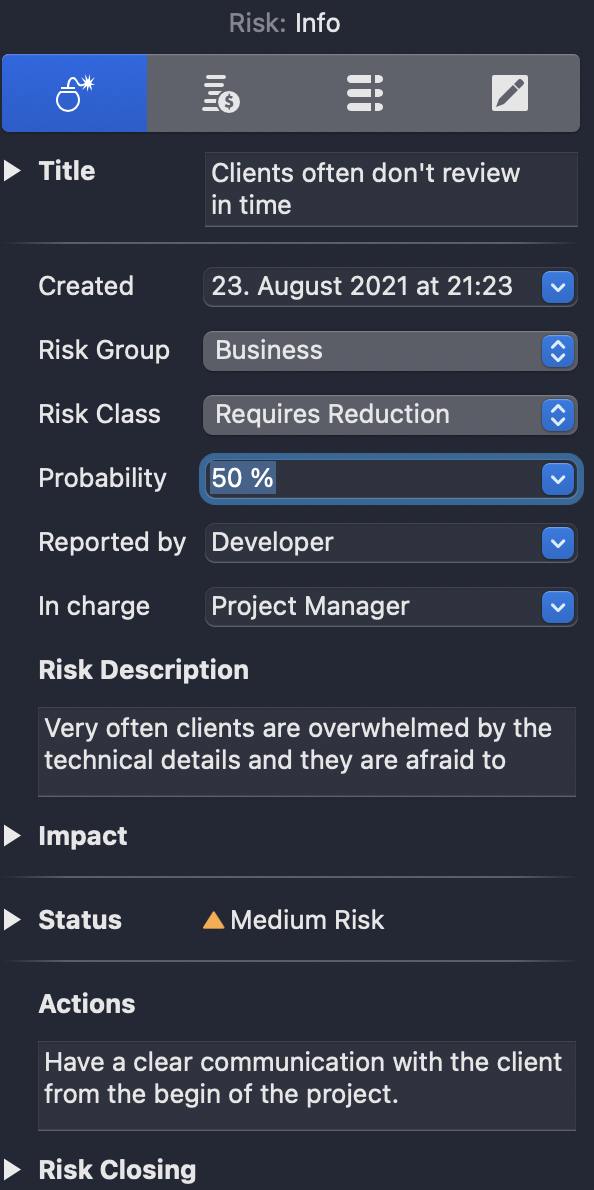Click the orange Medium Risk warning triangle
The height and width of the screenshot is (1190, 594).
213,919
